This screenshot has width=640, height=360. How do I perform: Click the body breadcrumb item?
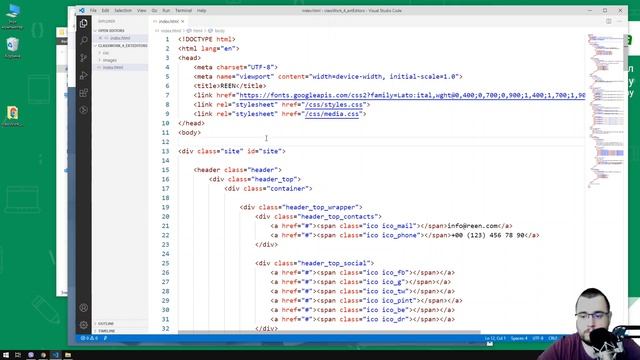click(220, 31)
